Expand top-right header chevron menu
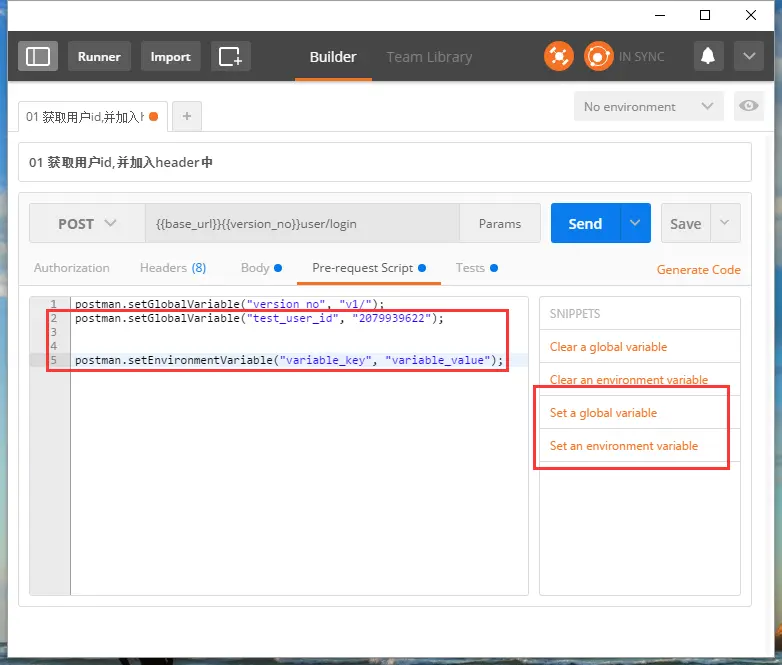 749,56
